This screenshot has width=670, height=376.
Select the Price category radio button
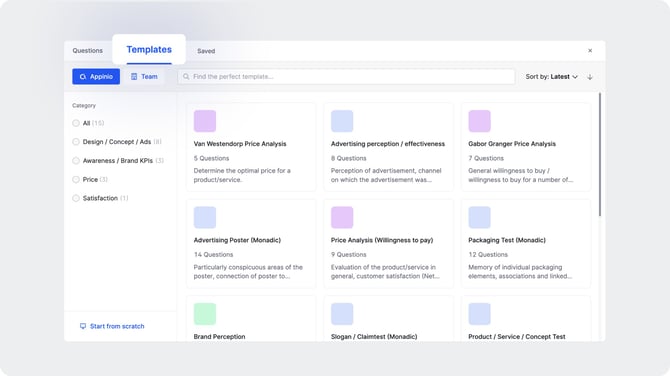pos(76,179)
